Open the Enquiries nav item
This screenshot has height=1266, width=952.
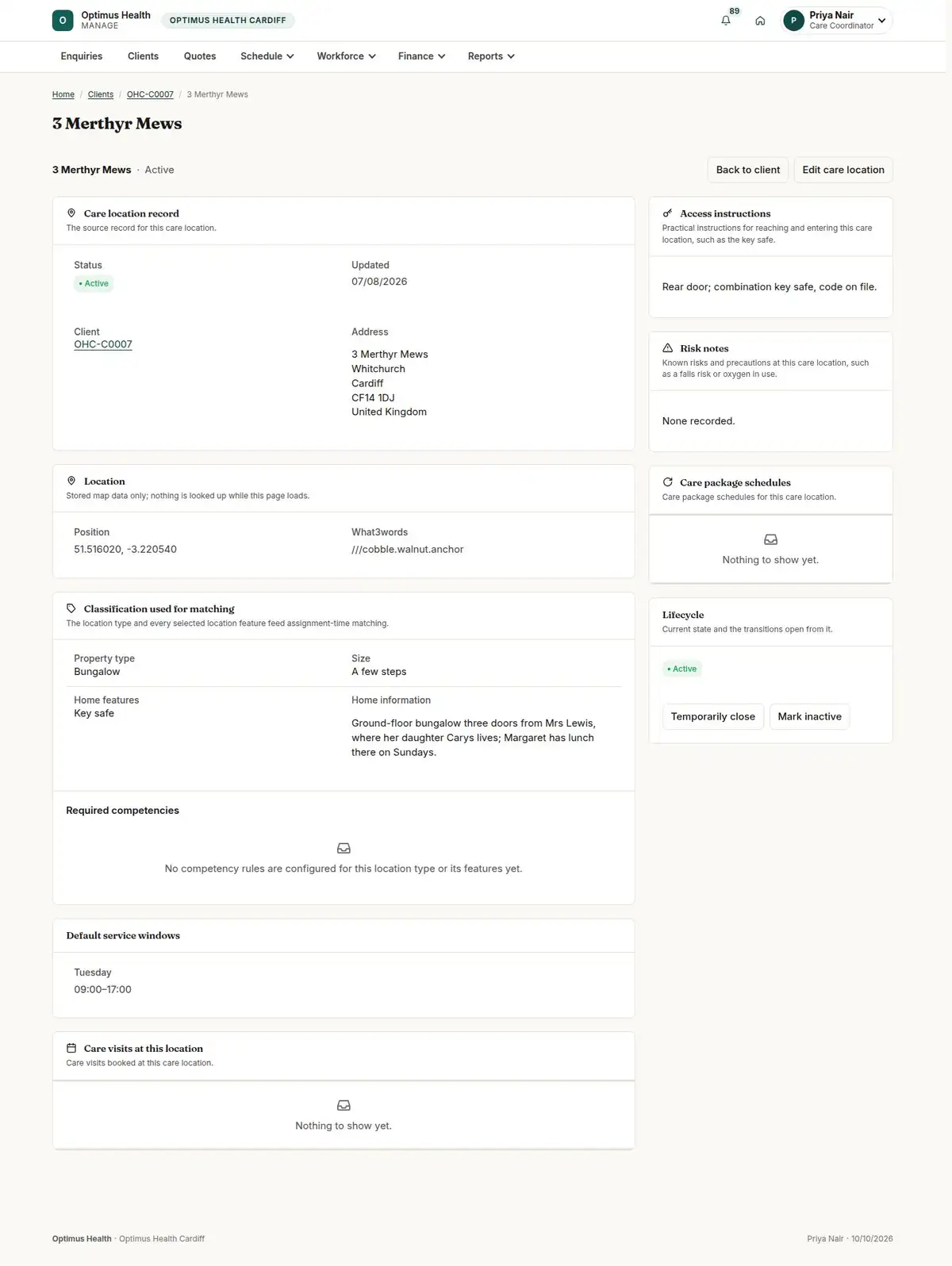82,56
